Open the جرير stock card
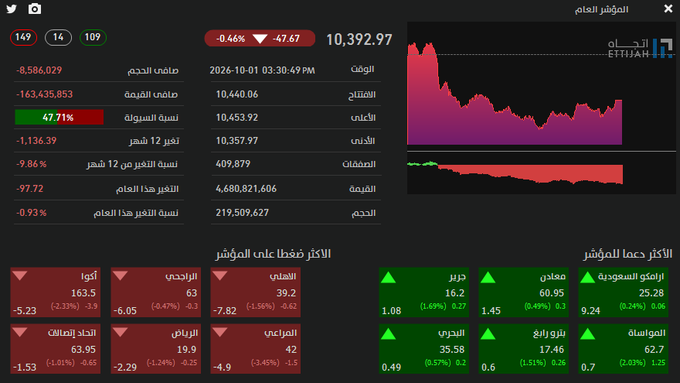This screenshot has height=383, width=680. point(424,292)
